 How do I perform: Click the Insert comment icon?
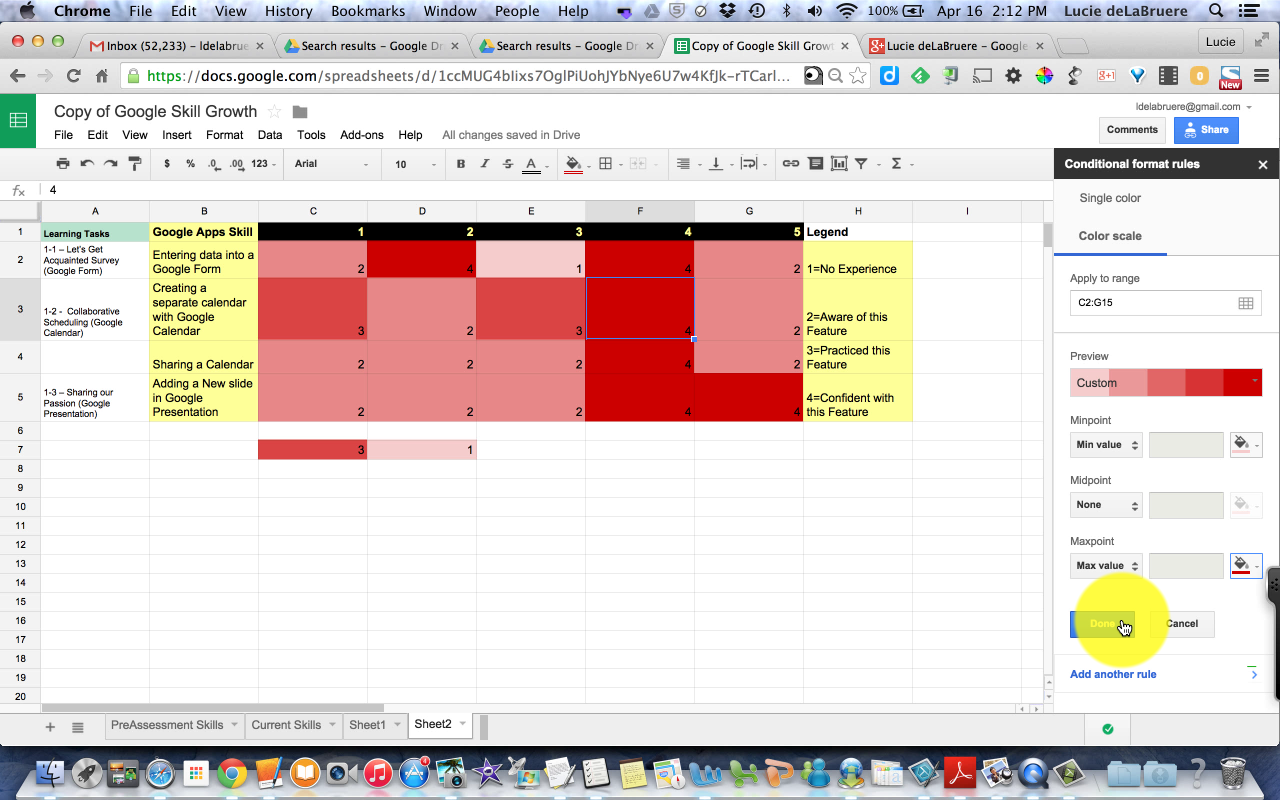pyautogui.click(x=816, y=163)
